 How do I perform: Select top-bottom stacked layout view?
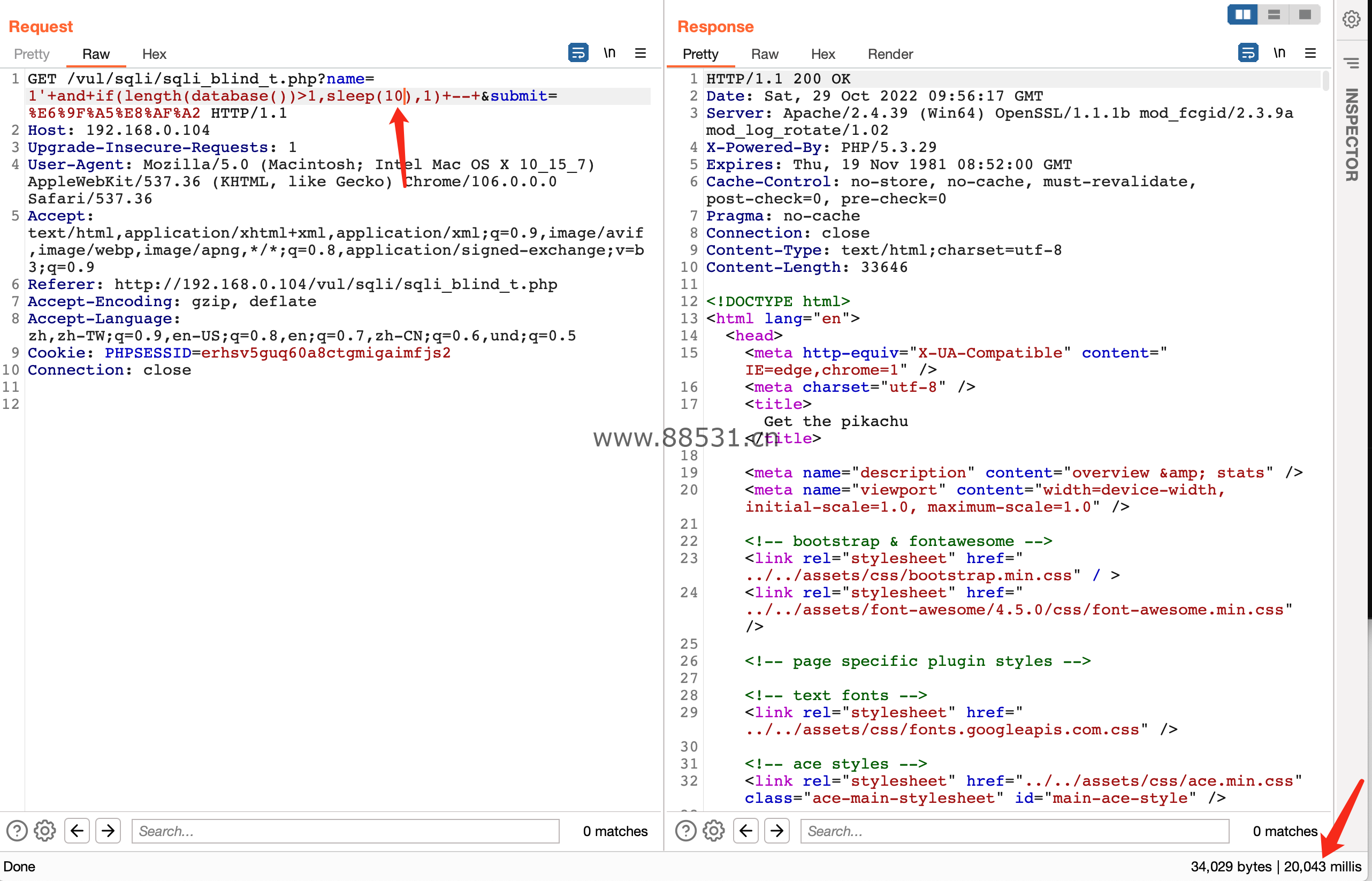tap(1274, 14)
